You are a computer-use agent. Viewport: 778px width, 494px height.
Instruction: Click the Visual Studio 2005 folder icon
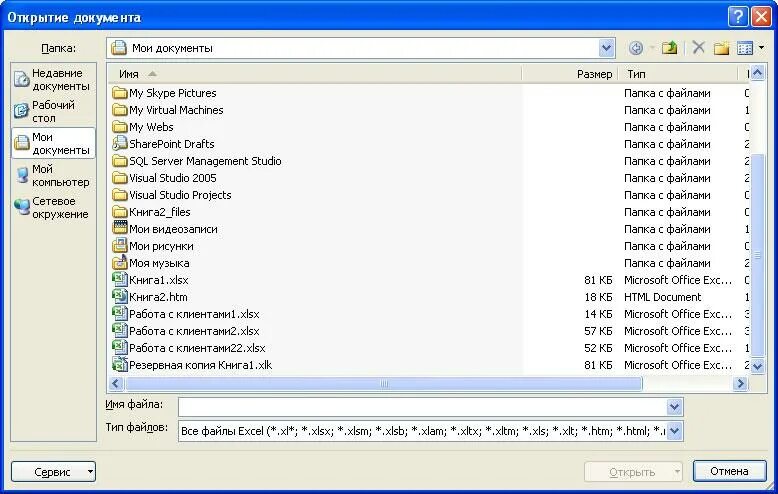tap(120, 178)
